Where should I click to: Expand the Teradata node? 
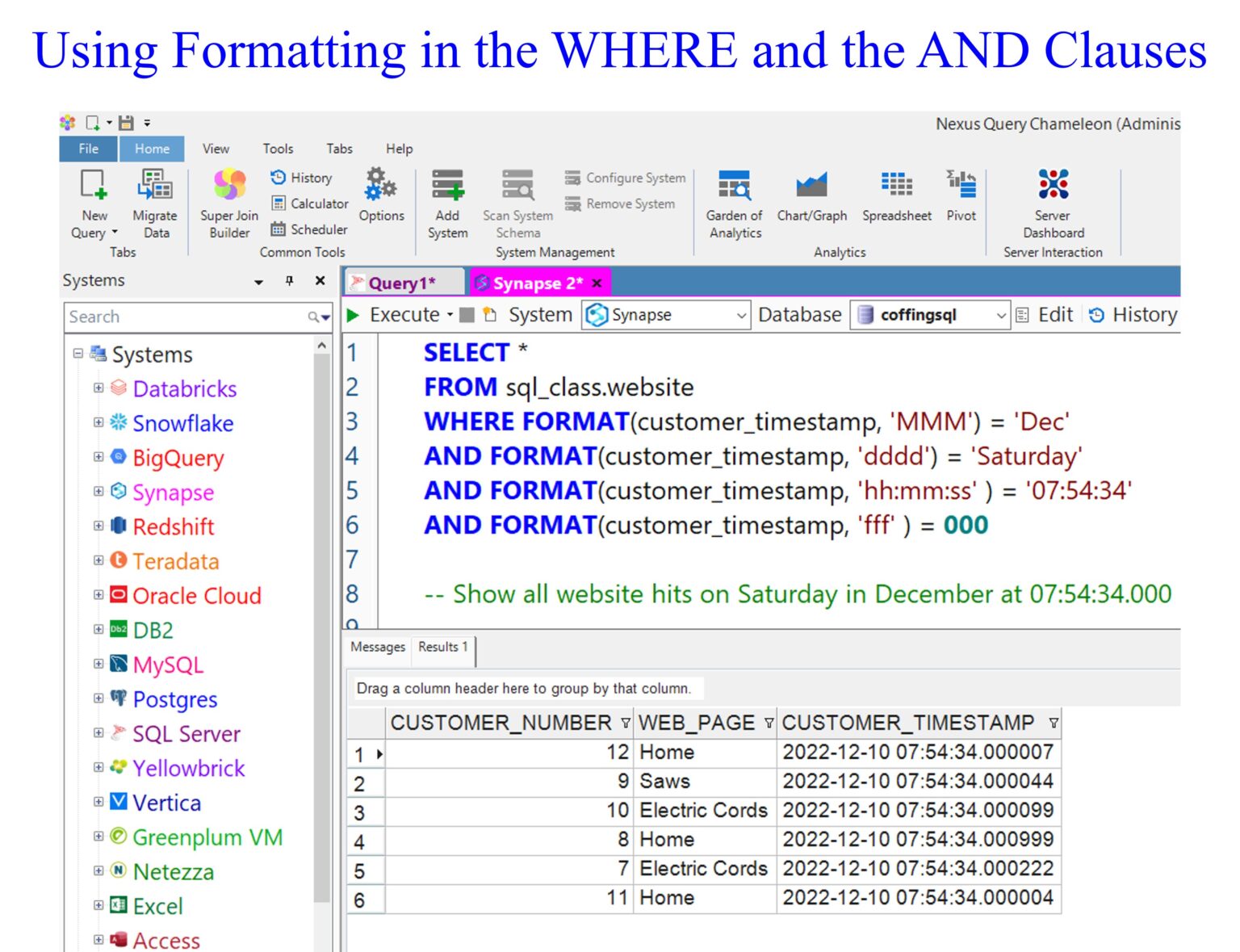click(98, 561)
